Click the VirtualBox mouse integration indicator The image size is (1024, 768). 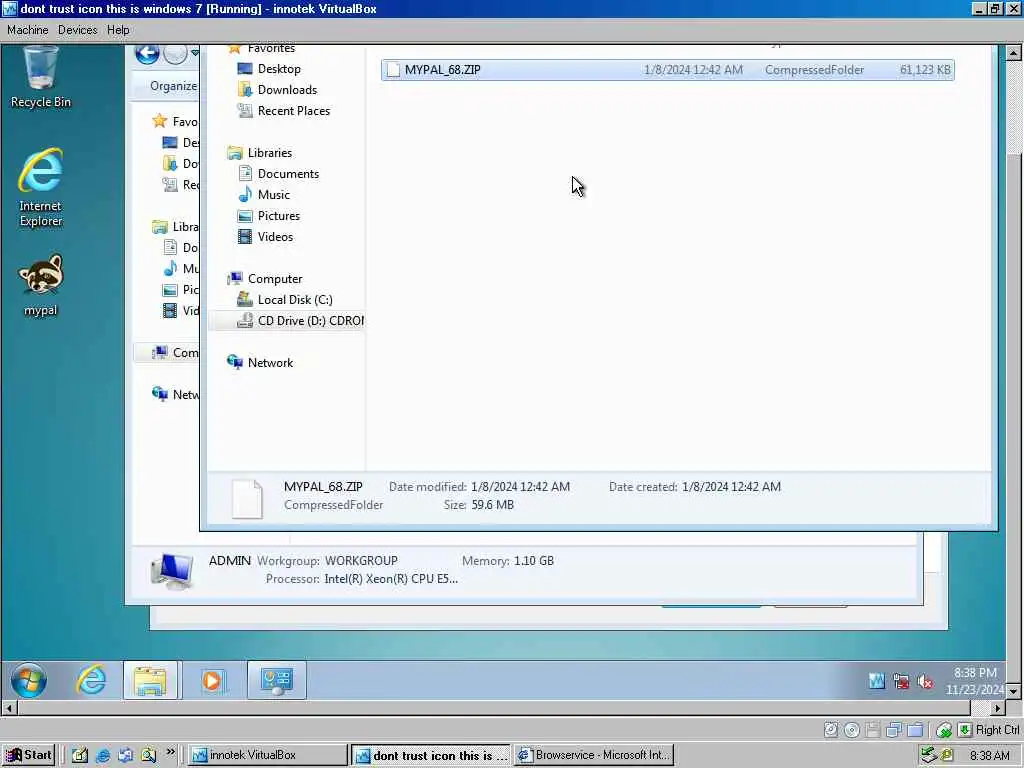(944, 729)
